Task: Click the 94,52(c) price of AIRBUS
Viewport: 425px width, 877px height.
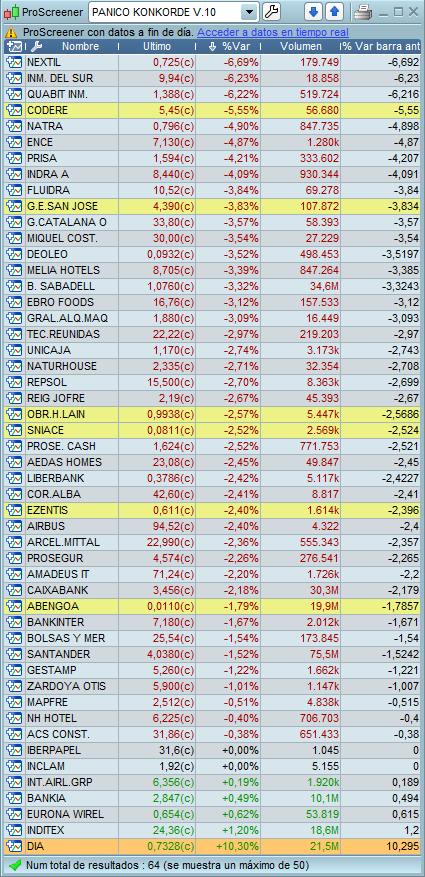Action: [173, 526]
